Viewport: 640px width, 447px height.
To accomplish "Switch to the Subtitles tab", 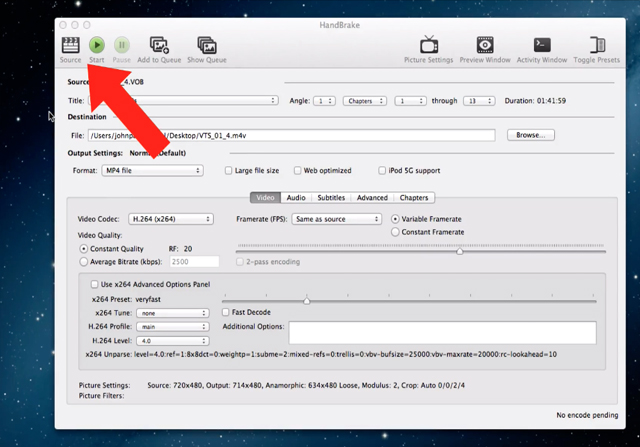I will click(x=331, y=198).
